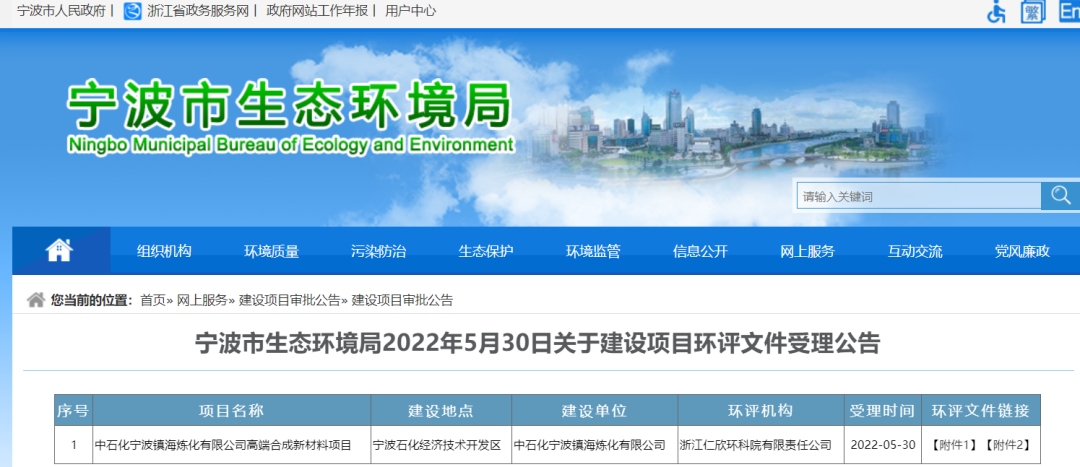Switch to Traditional Chinese with 繁 icon
Screen dimensions: 1080x467
coord(1032,12)
